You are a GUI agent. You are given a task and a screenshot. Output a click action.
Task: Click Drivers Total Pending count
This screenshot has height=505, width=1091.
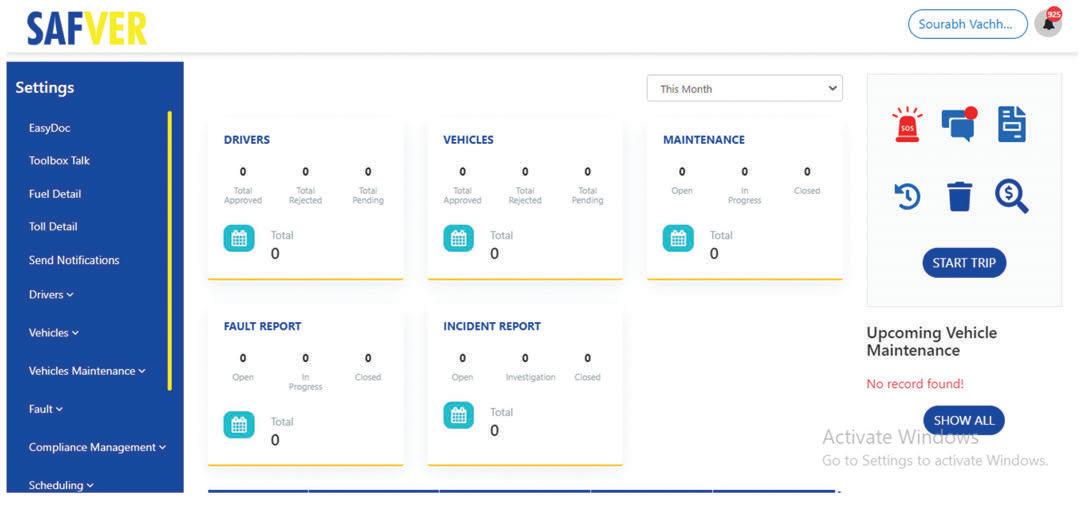(368, 172)
